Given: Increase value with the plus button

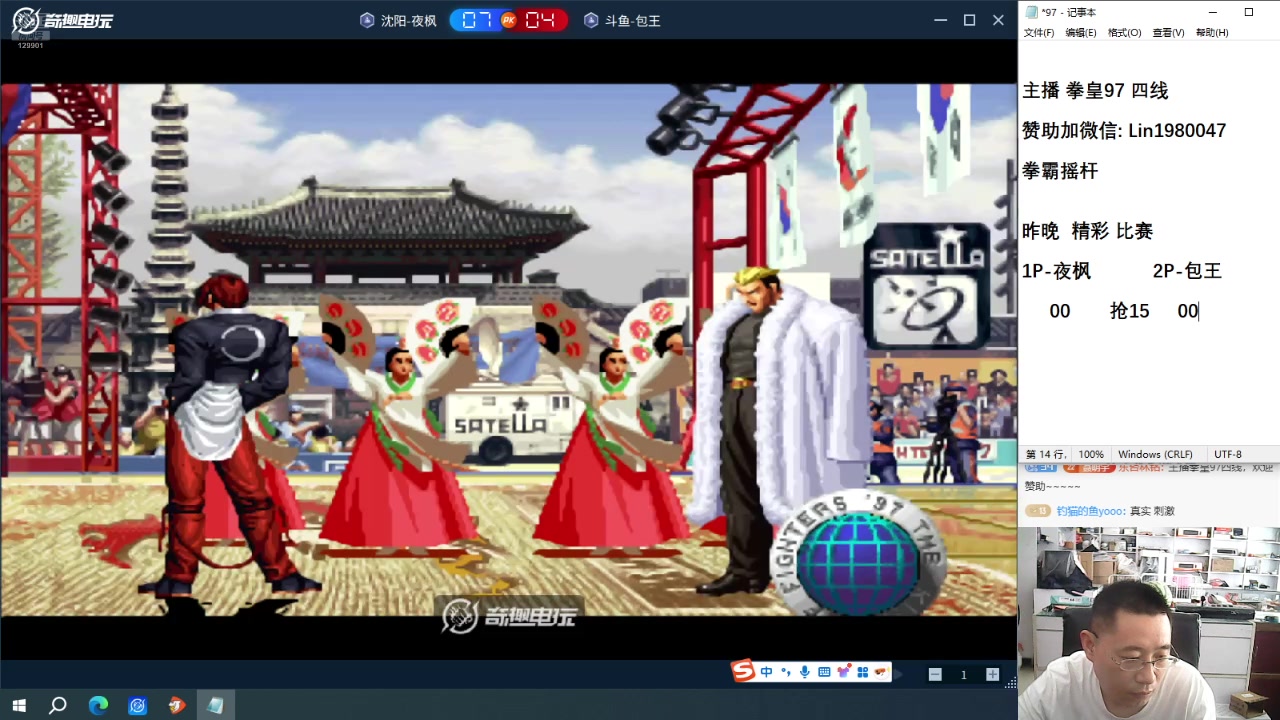Looking at the screenshot, I should coord(992,675).
